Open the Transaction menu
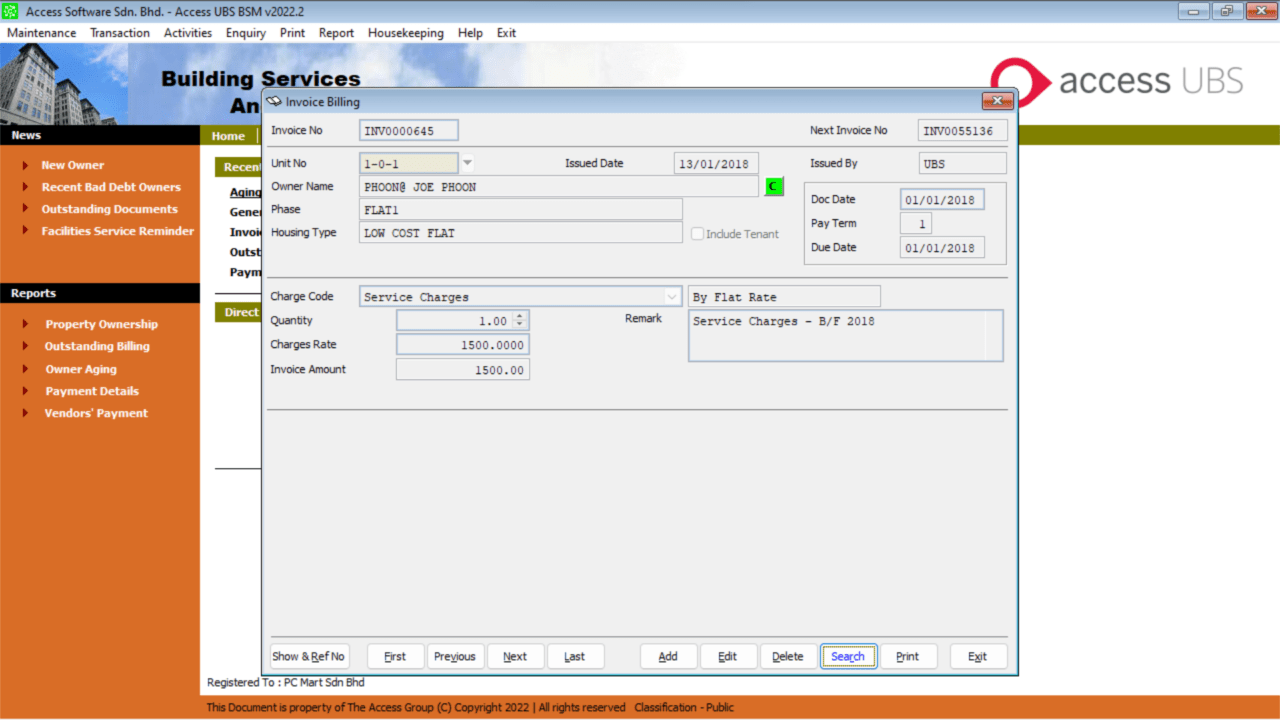 point(119,32)
